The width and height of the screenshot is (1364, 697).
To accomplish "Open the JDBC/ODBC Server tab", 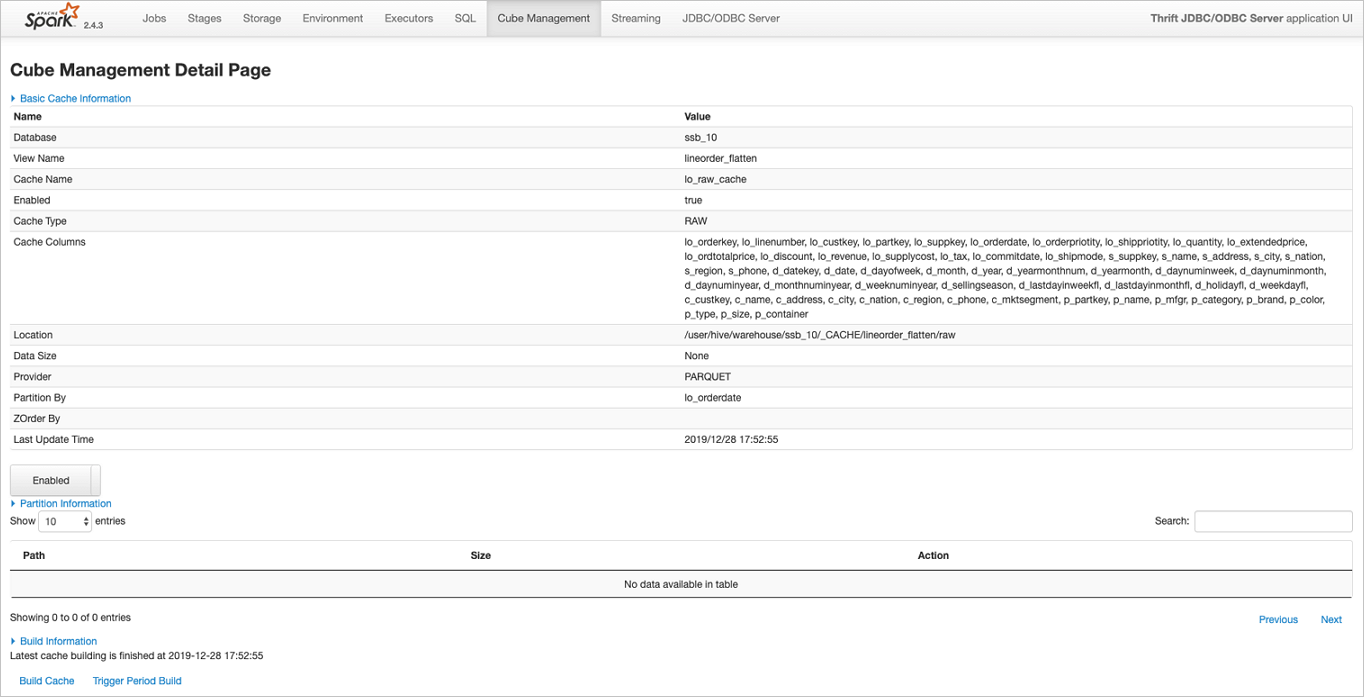I will click(731, 18).
